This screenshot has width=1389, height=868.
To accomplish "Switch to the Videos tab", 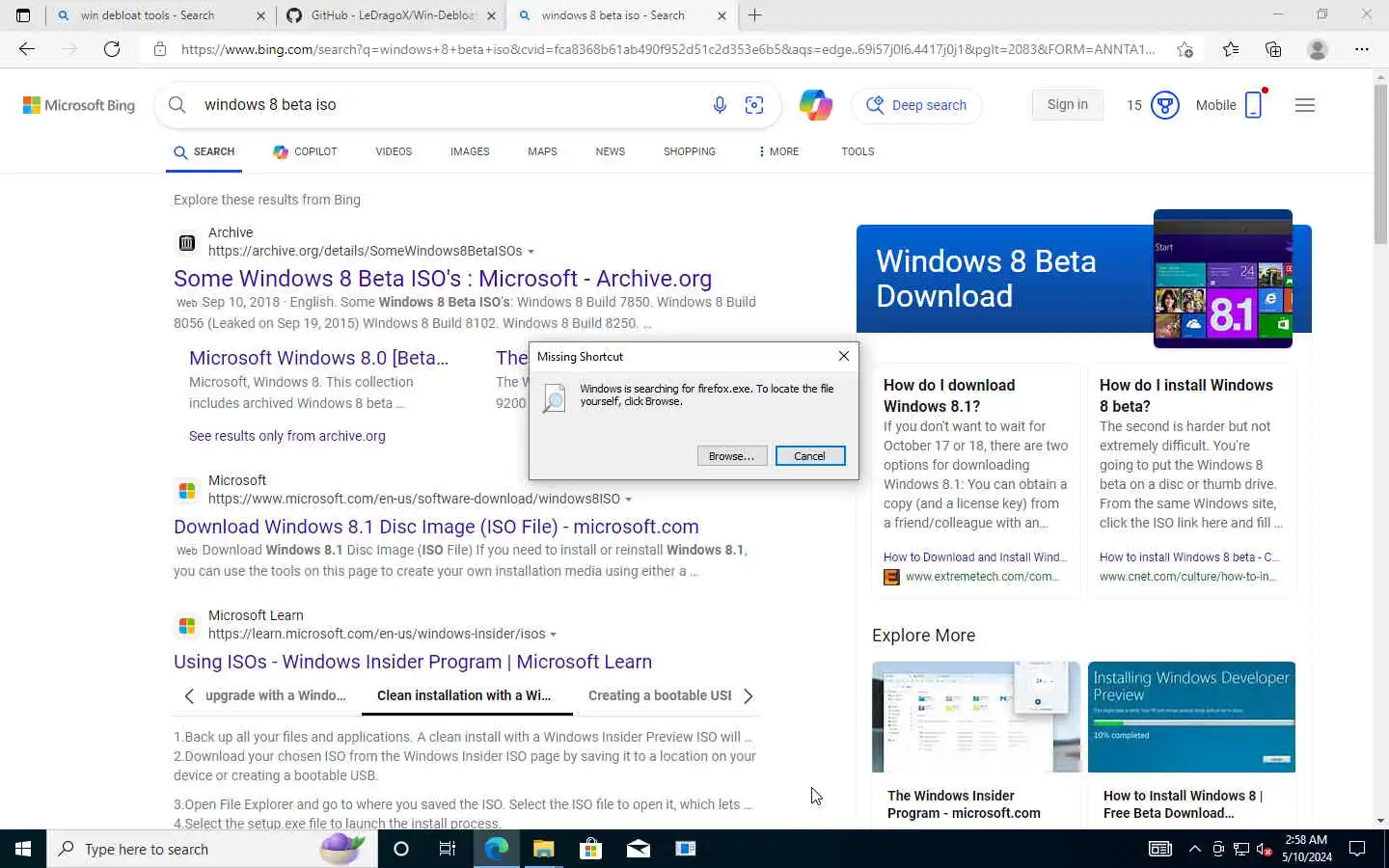I will pyautogui.click(x=394, y=151).
